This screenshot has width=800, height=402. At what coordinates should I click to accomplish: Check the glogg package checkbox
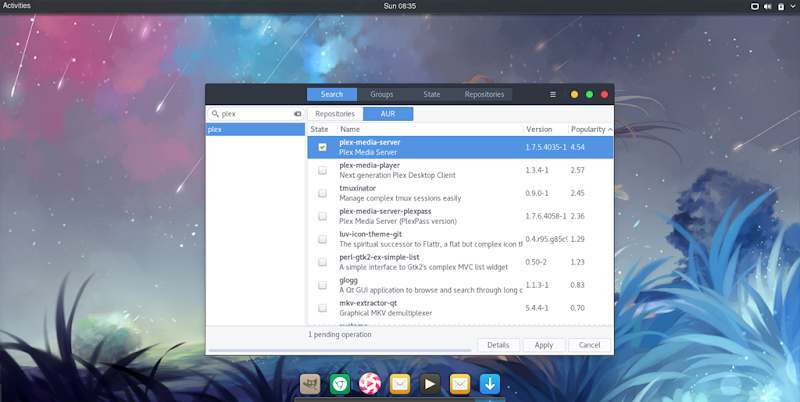[x=322, y=285]
